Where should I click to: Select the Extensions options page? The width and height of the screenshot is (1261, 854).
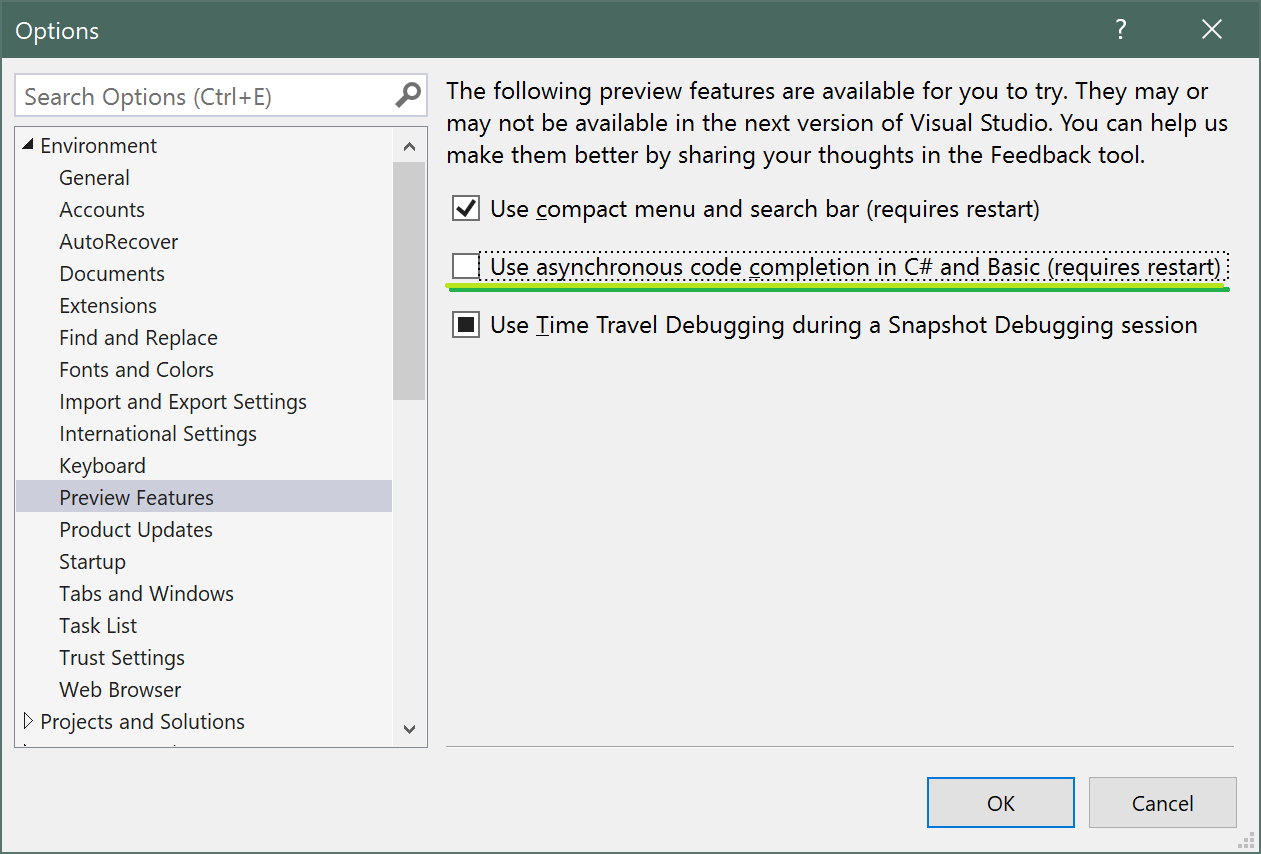(x=108, y=306)
